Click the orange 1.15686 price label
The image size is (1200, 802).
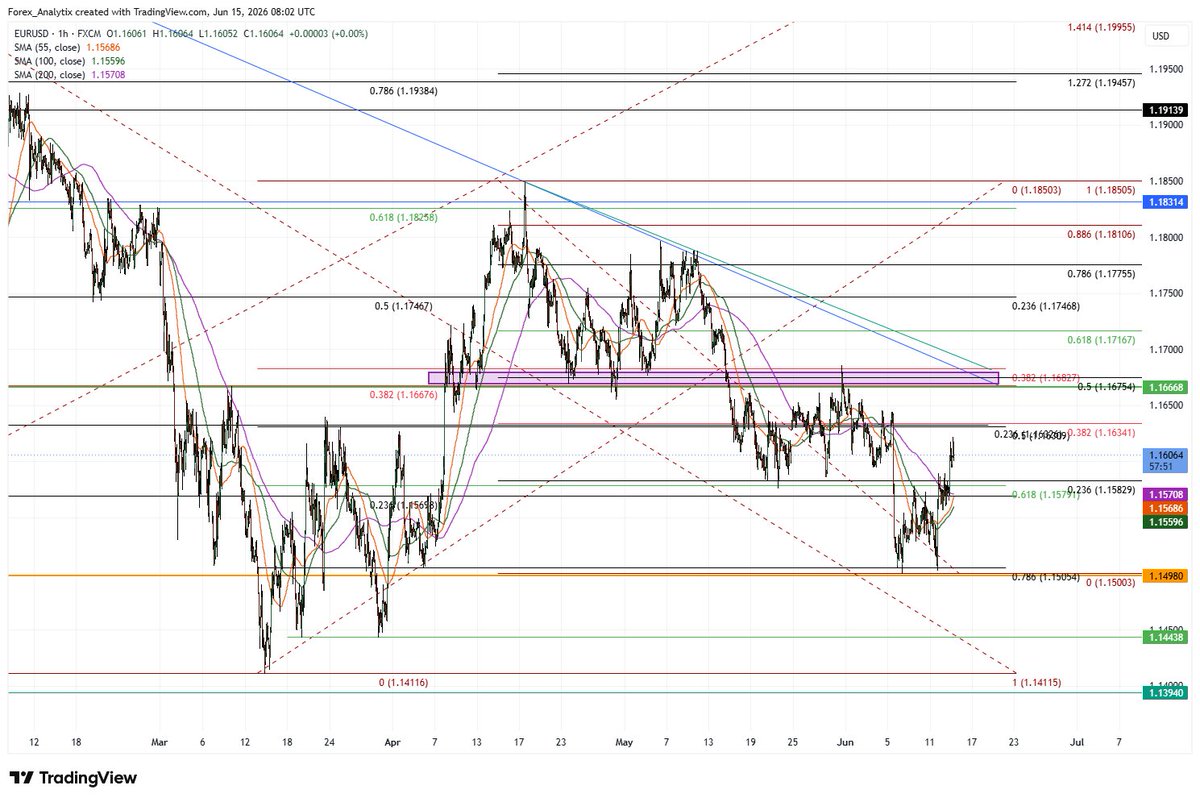pos(1166,508)
